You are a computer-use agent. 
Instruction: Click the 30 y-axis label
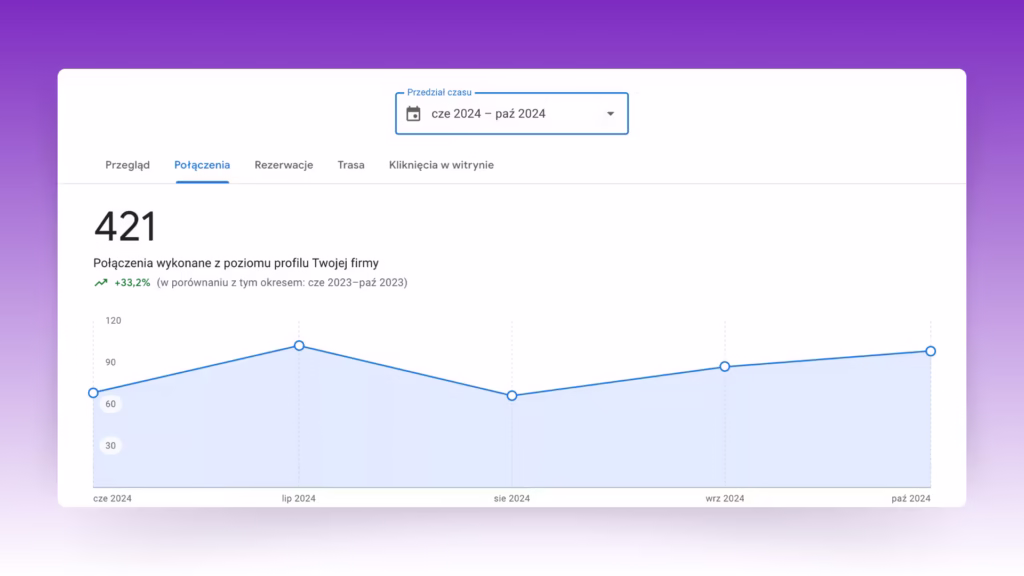pyautogui.click(x=110, y=446)
